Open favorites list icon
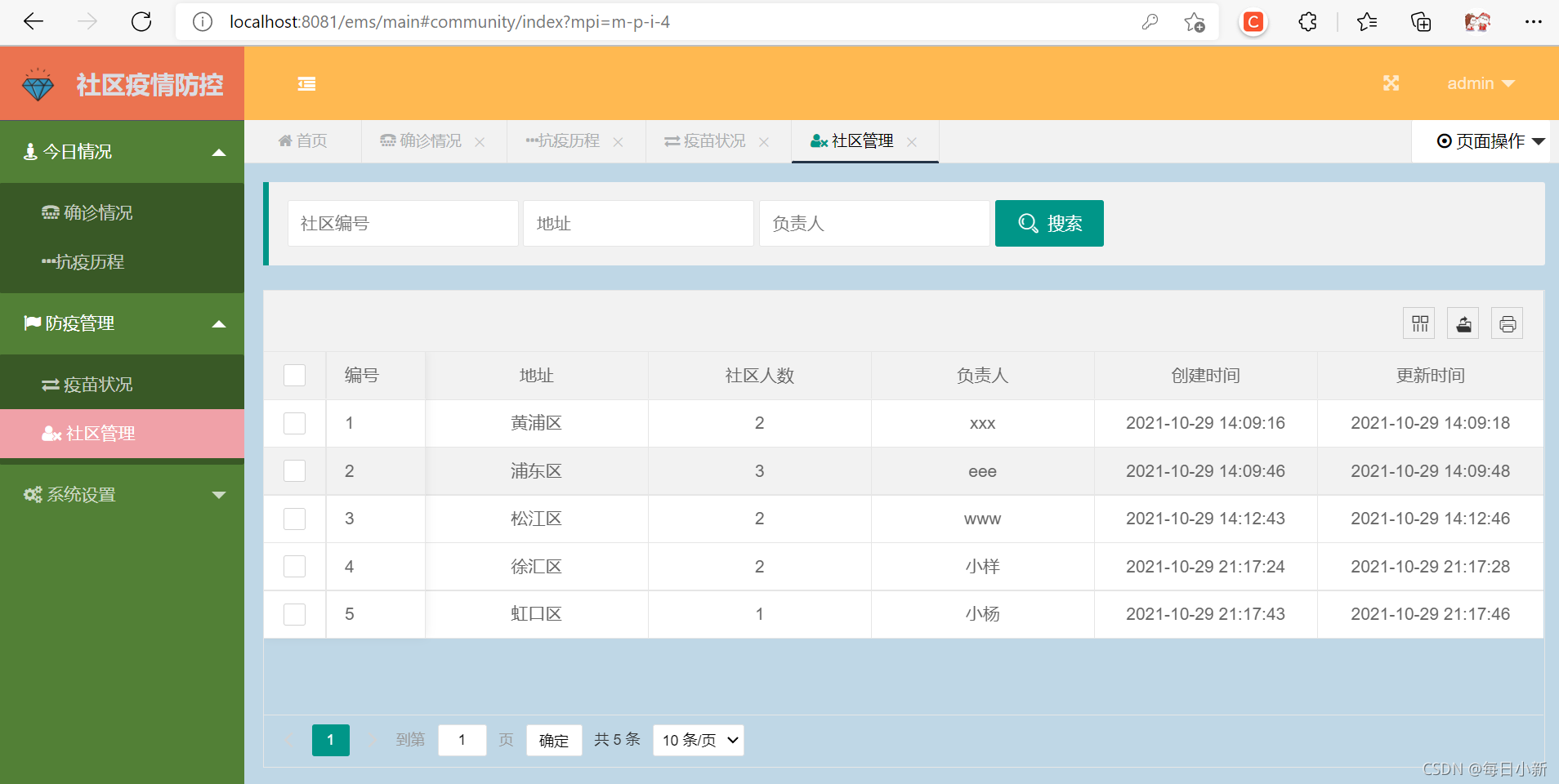 click(1367, 22)
